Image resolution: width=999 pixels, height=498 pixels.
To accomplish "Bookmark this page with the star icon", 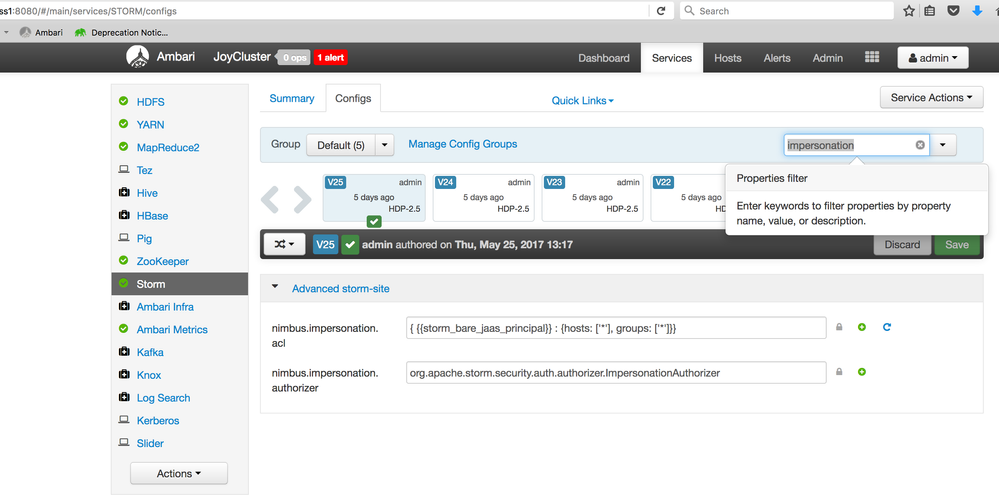I will point(909,11).
